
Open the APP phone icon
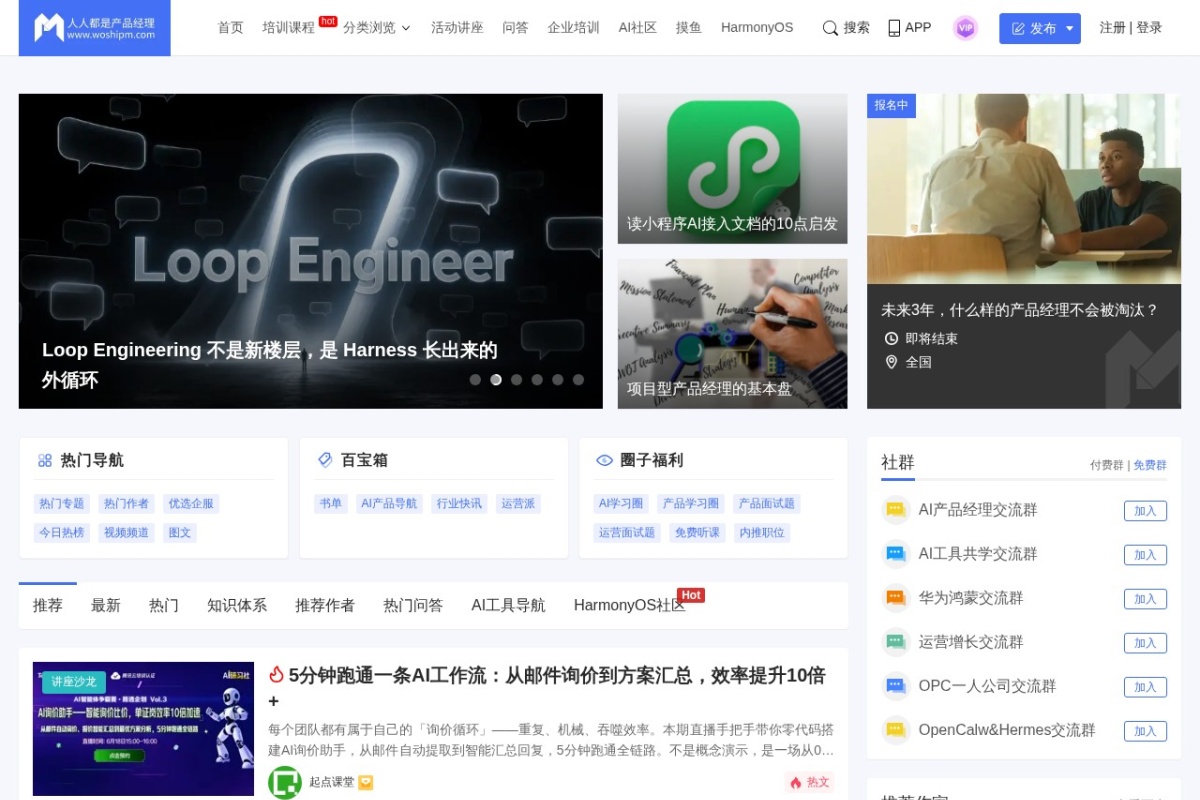pos(894,28)
